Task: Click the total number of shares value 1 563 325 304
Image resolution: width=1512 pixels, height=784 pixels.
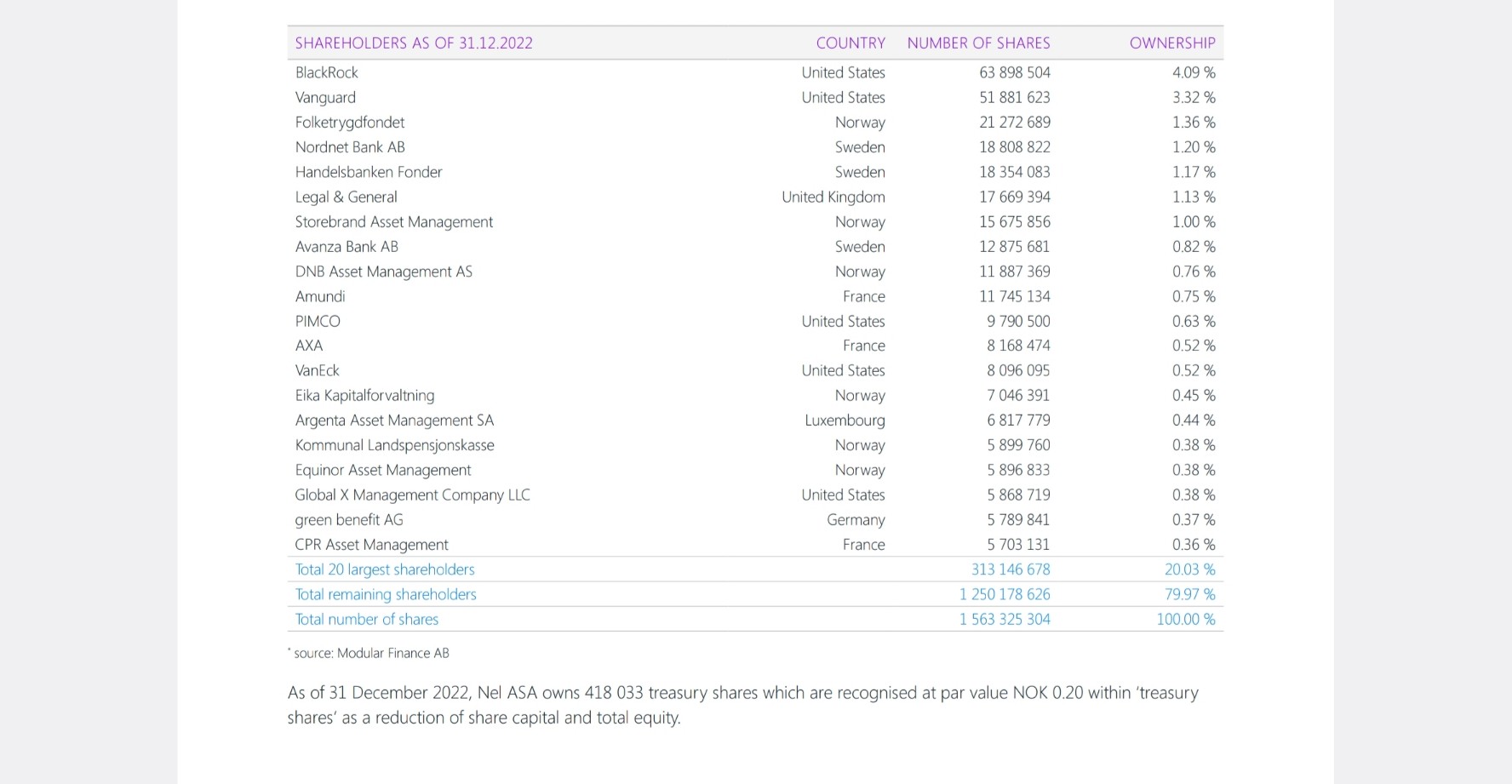Action: 1005,620
